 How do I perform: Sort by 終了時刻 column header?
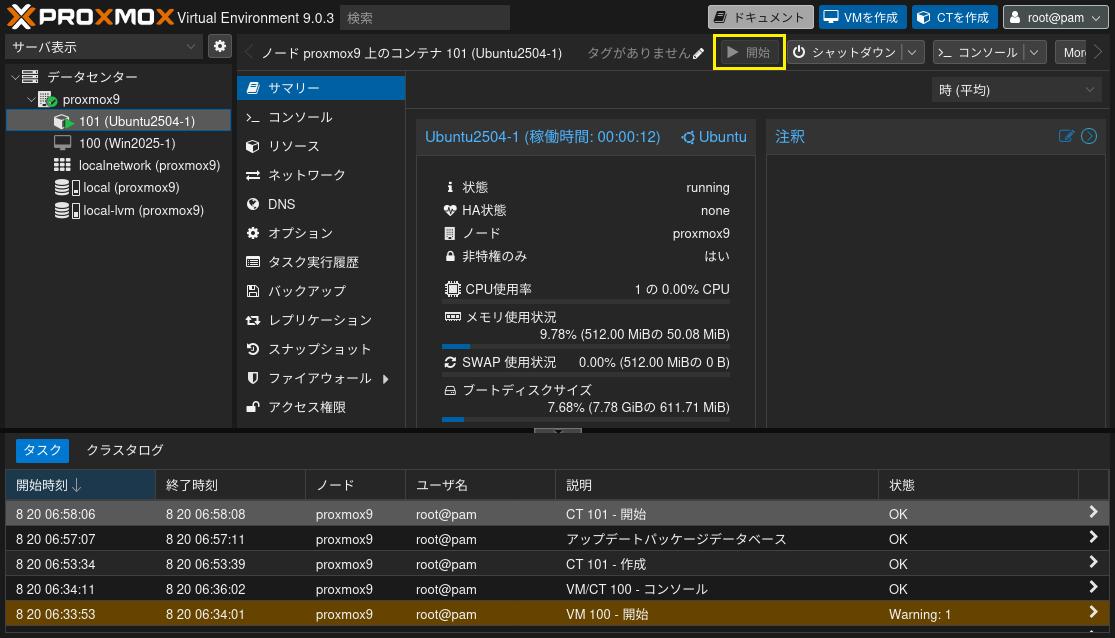point(230,485)
